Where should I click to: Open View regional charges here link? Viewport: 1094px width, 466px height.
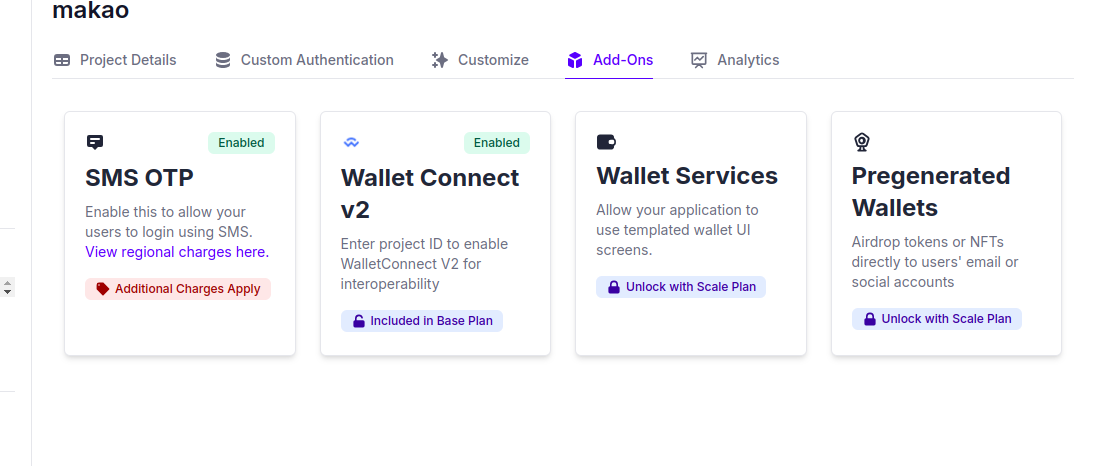pyautogui.click(x=177, y=252)
